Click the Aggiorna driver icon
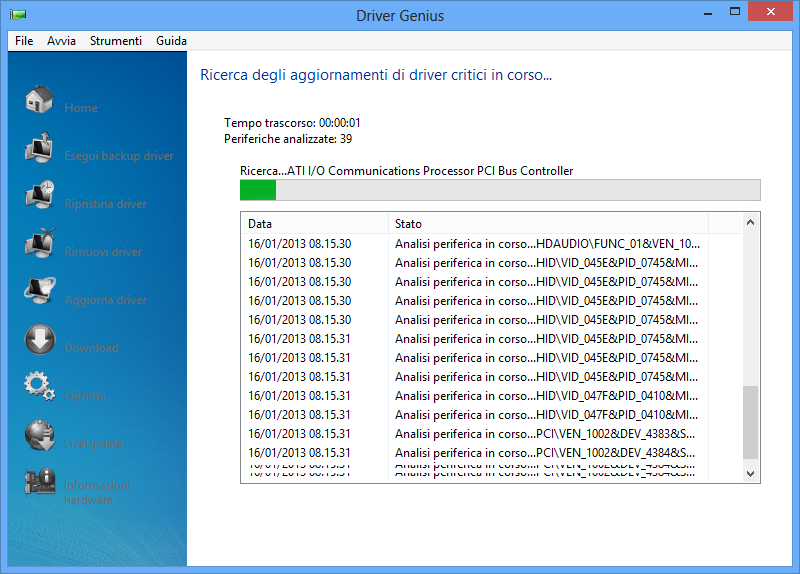The image size is (800, 574). pyautogui.click(x=40, y=291)
